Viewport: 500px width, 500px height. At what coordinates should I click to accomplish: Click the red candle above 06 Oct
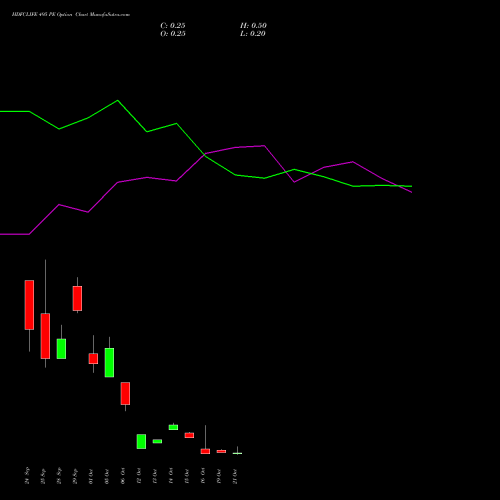[125, 393]
